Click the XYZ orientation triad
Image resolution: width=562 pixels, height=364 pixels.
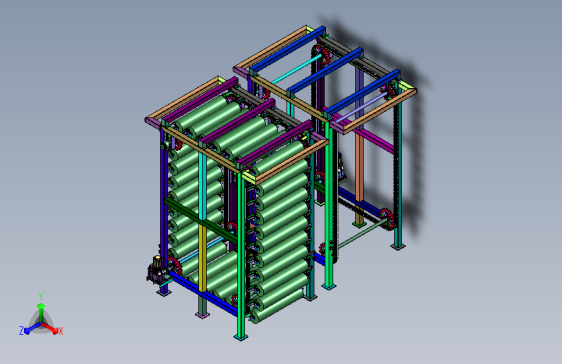click(41, 315)
